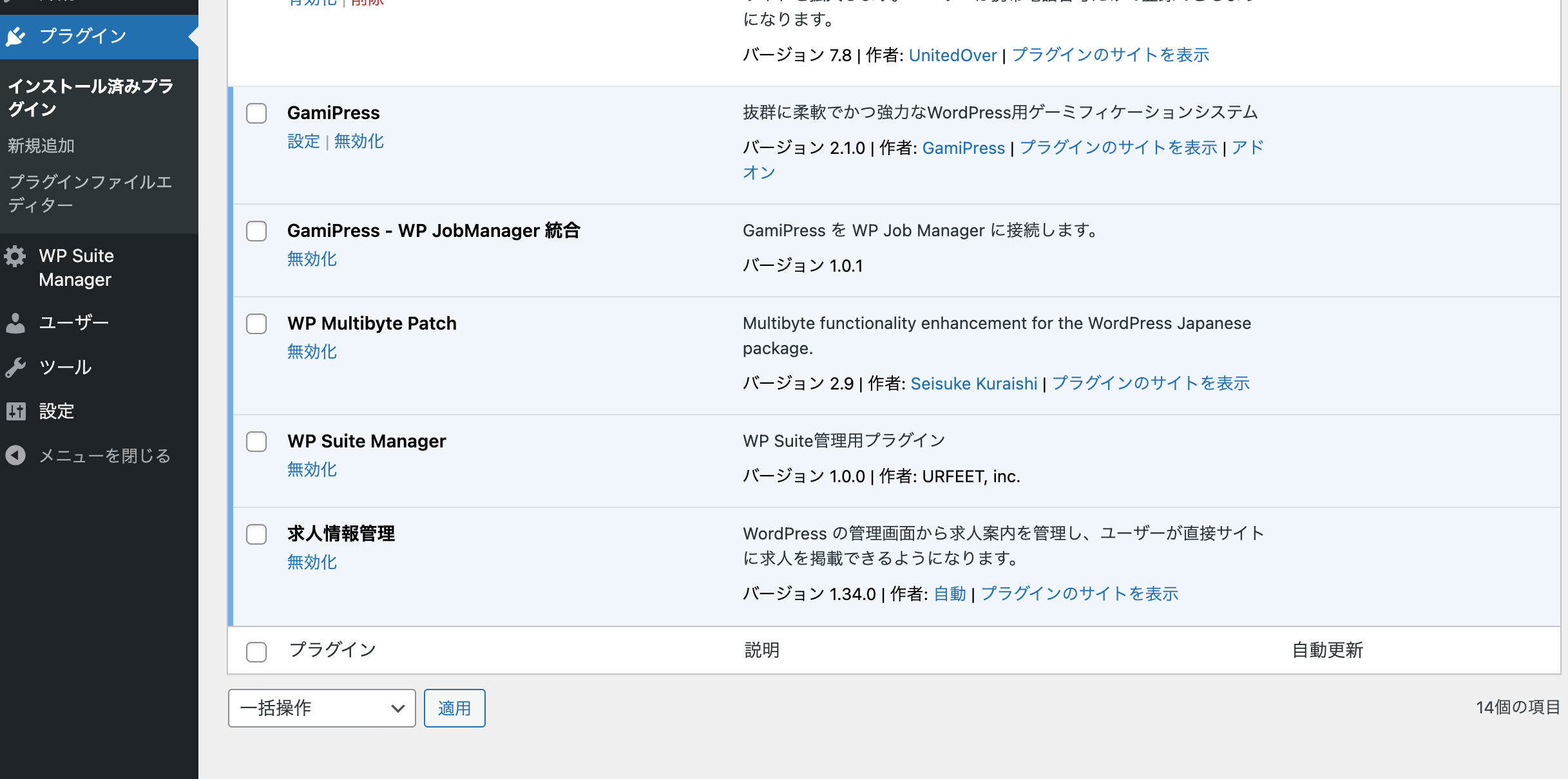The height and width of the screenshot is (779, 1568).
Task: Click the 説明 column footer label
Action: [x=762, y=650]
